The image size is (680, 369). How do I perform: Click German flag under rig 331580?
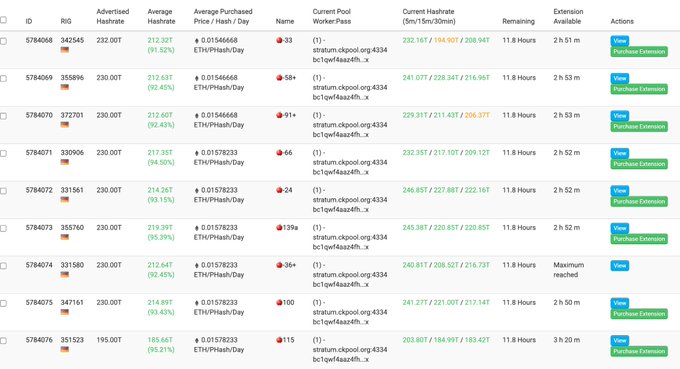[x=65, y=274]
